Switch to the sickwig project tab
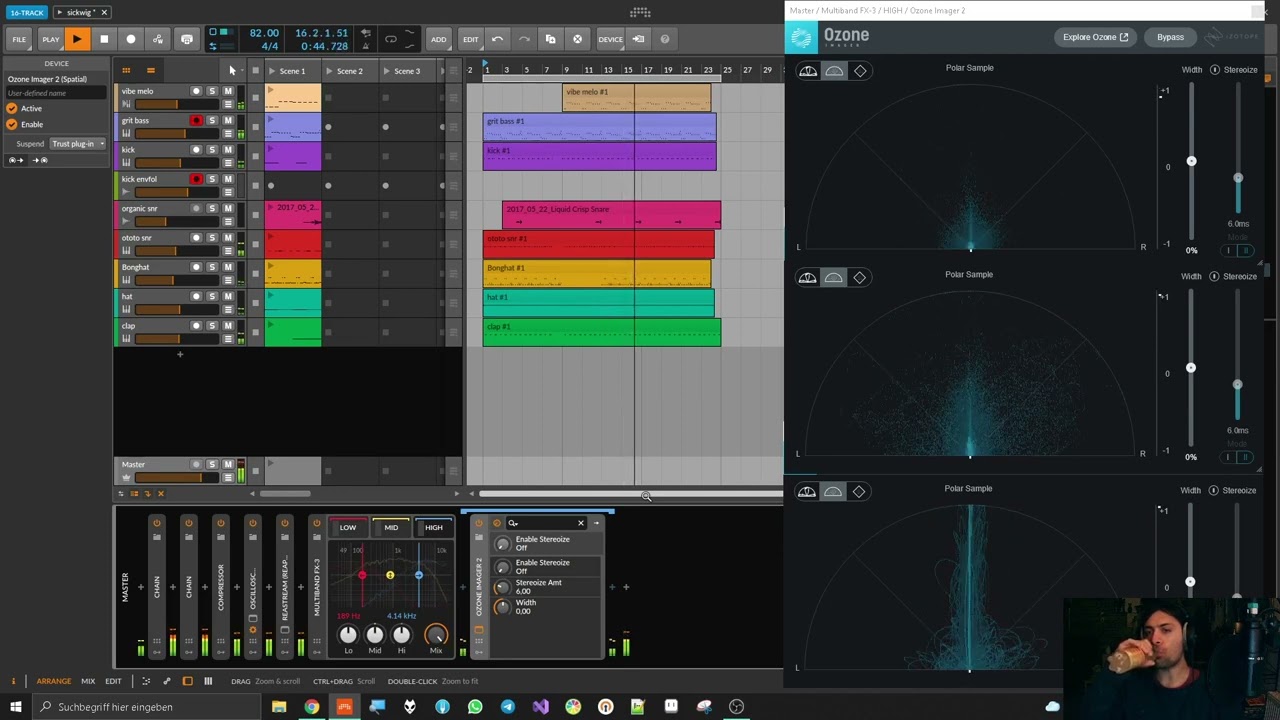 (81, 12)
